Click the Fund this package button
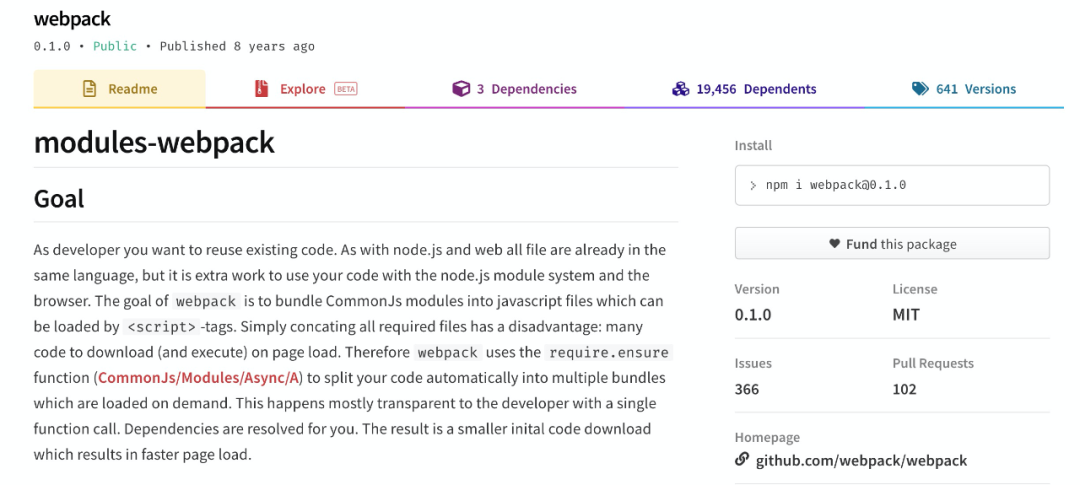 (892, 244)
